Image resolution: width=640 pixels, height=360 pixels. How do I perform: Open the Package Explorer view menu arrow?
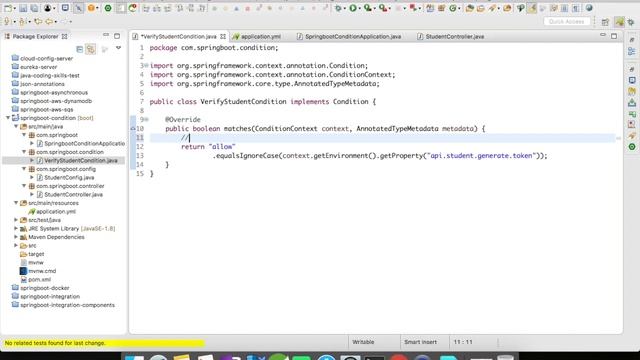118,49
